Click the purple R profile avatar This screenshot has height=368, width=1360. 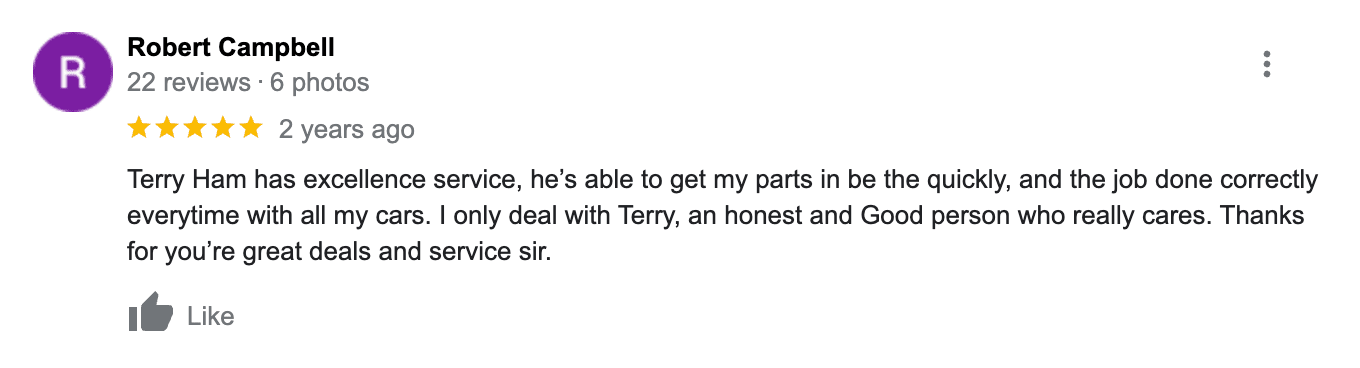point(72,71)
